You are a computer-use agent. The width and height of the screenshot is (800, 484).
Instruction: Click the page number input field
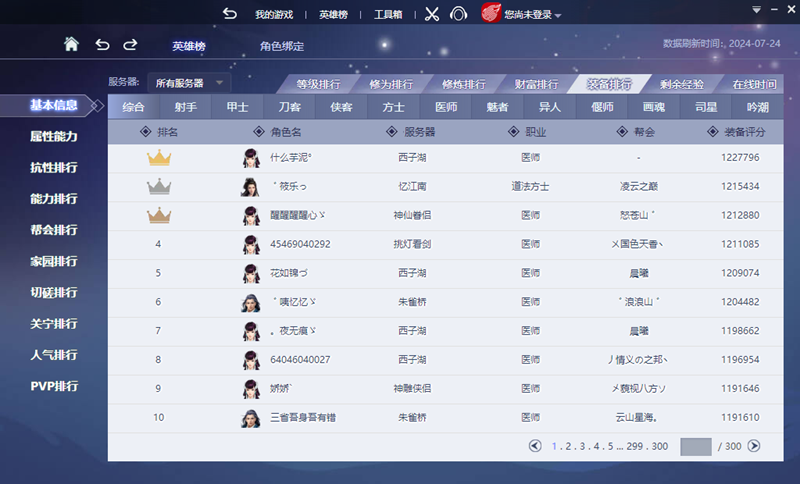tap(695, 446)
